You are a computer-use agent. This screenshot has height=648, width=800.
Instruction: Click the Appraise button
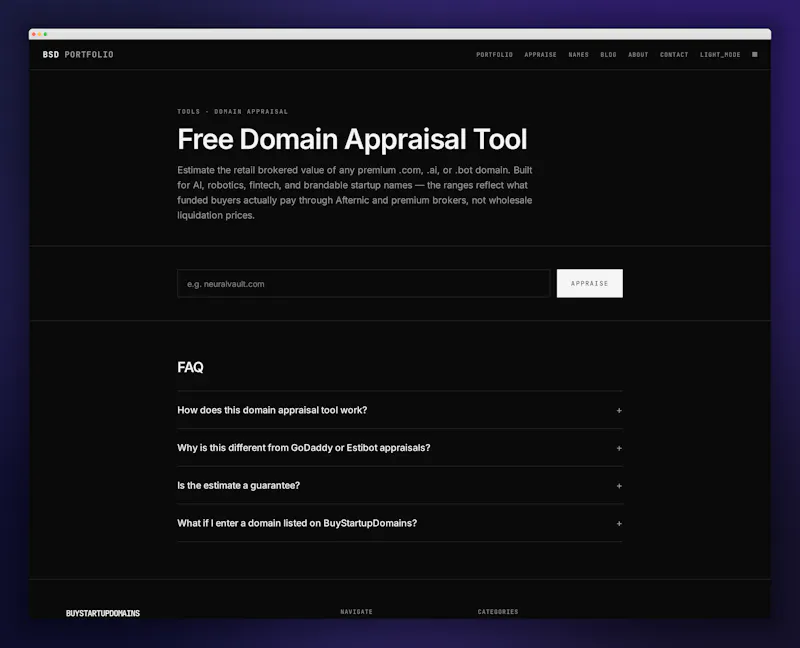[x=590, y=283]
